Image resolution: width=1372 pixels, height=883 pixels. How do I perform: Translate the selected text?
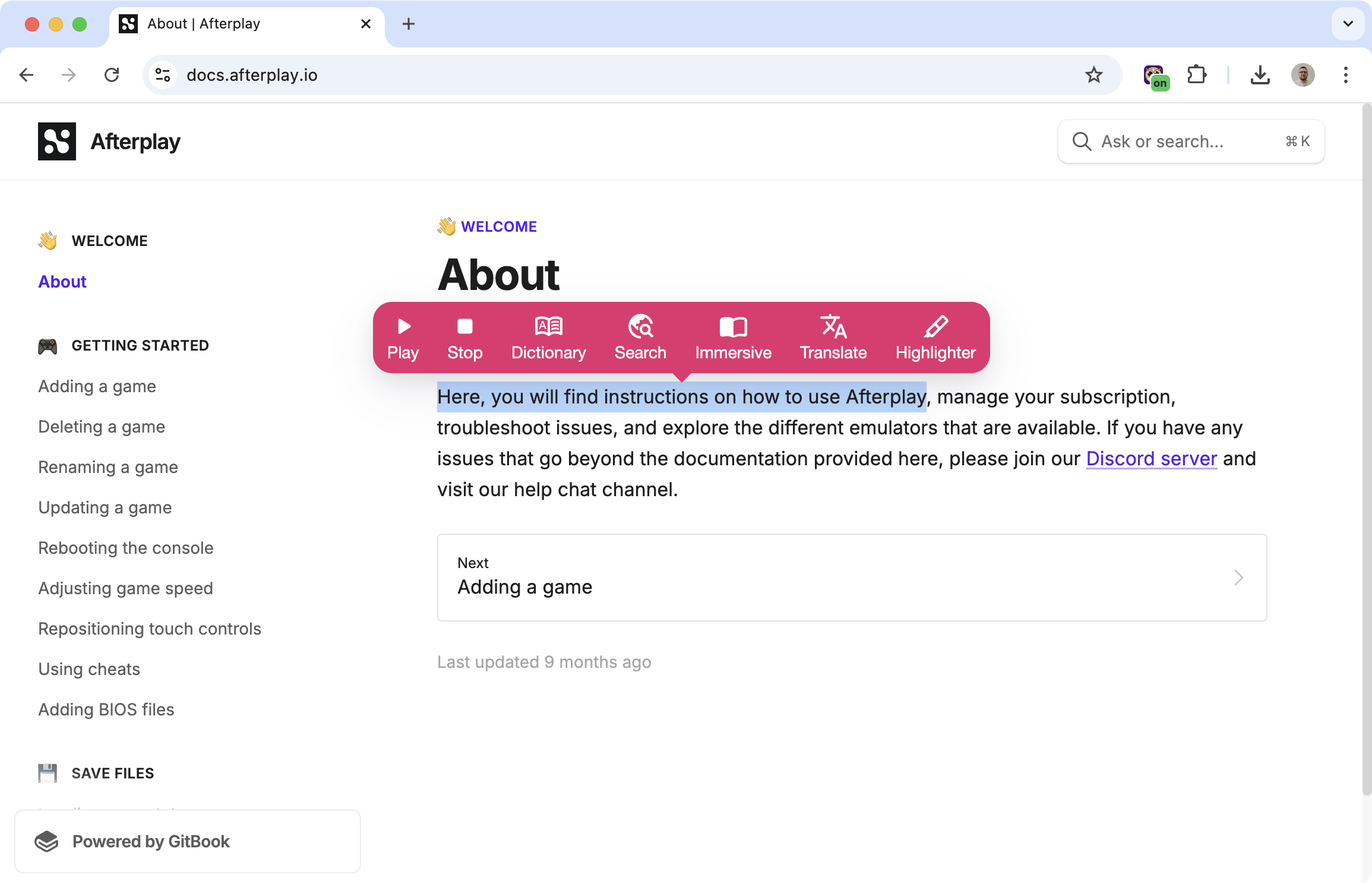(x=833, y=338)
